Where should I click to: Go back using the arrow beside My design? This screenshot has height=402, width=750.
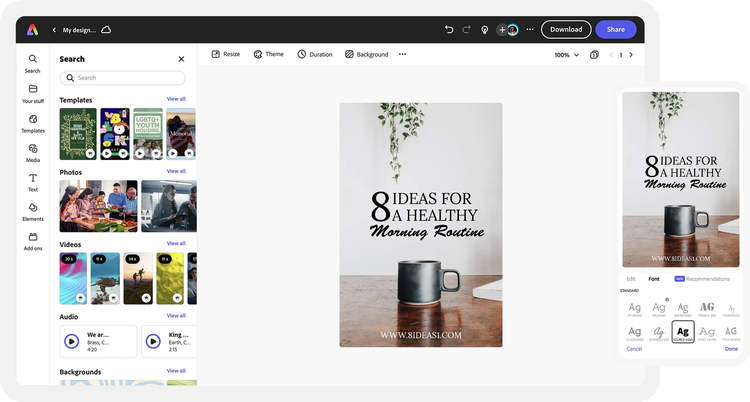tap(54, 30)
